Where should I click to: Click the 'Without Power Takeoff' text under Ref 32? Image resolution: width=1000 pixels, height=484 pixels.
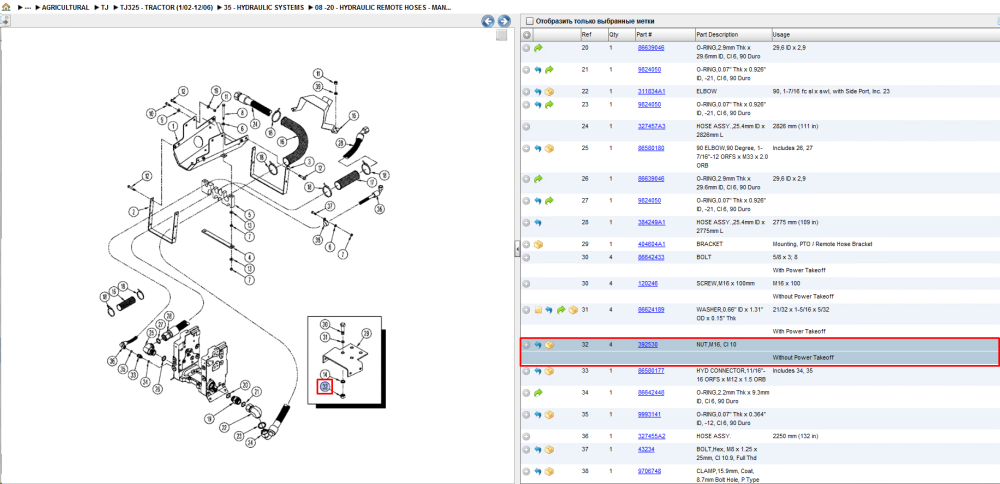click(x=803, y=358)
